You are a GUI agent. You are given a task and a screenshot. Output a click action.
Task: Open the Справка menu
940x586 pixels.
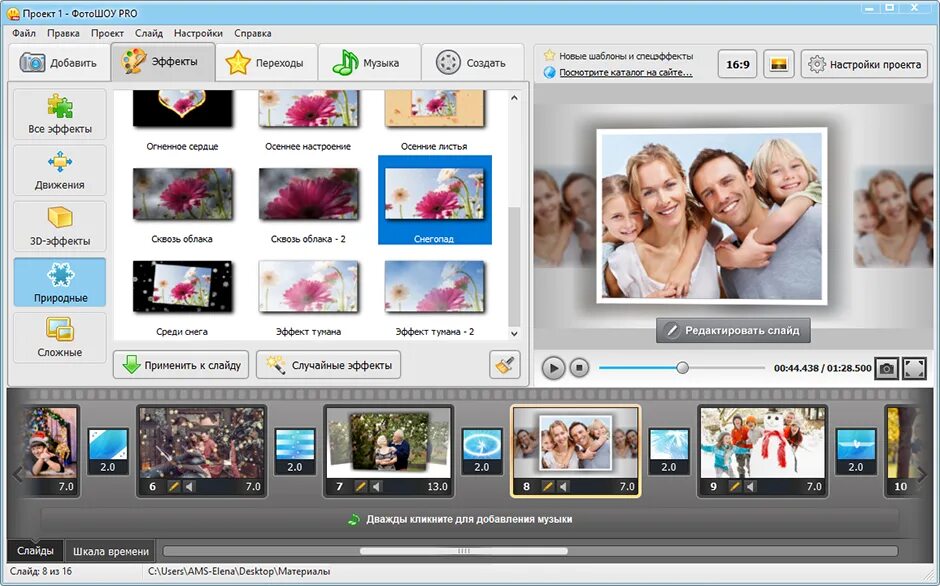[x=252, y=33]
